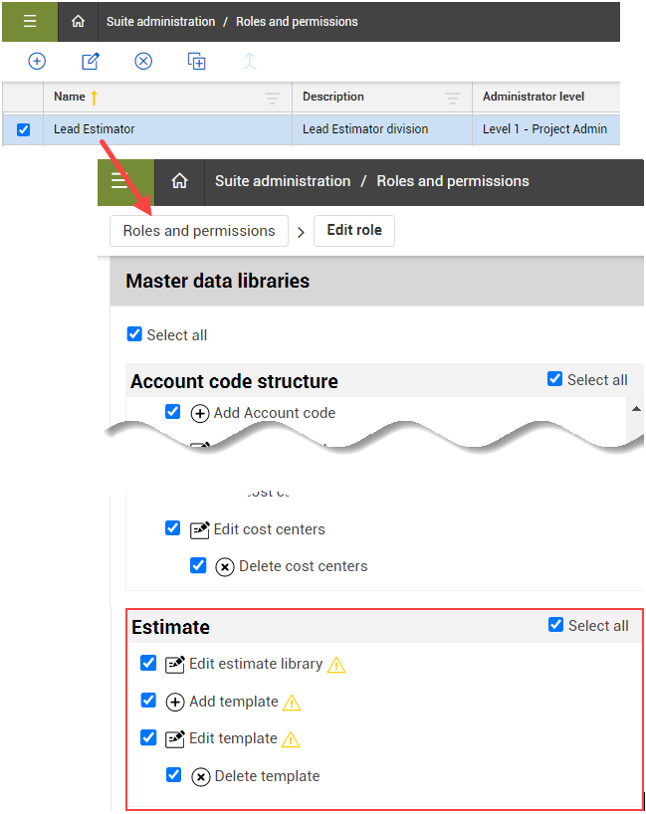Open the Name column filter menu
This screenshot has width=646, height=814.
click(x=272, y=97)
